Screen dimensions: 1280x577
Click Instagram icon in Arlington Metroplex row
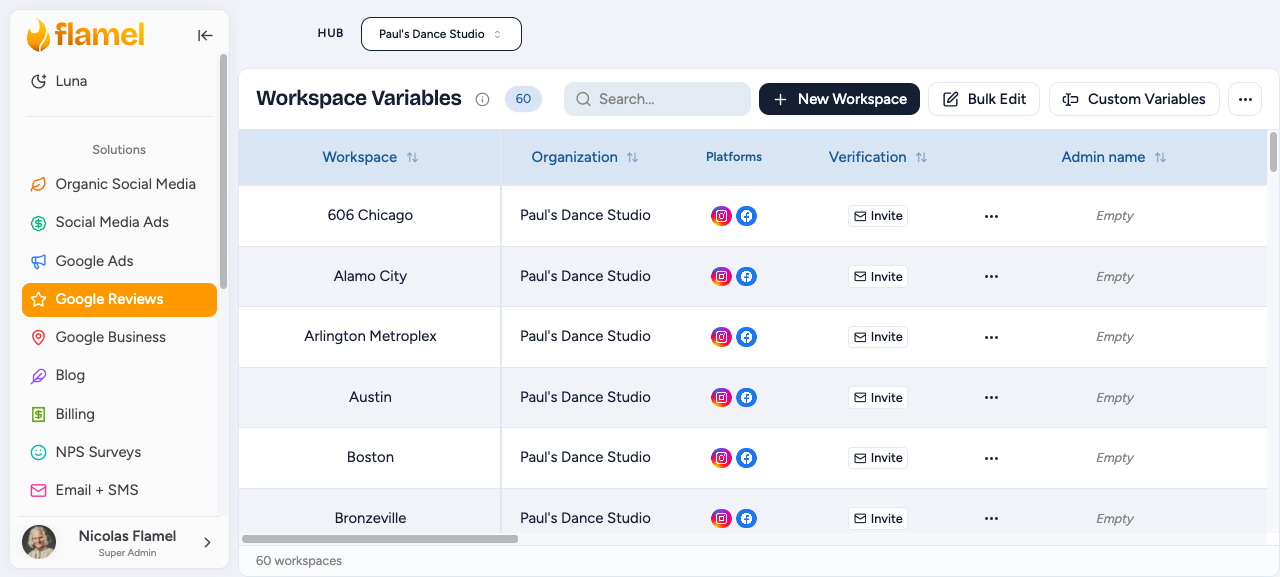point(721,337)
